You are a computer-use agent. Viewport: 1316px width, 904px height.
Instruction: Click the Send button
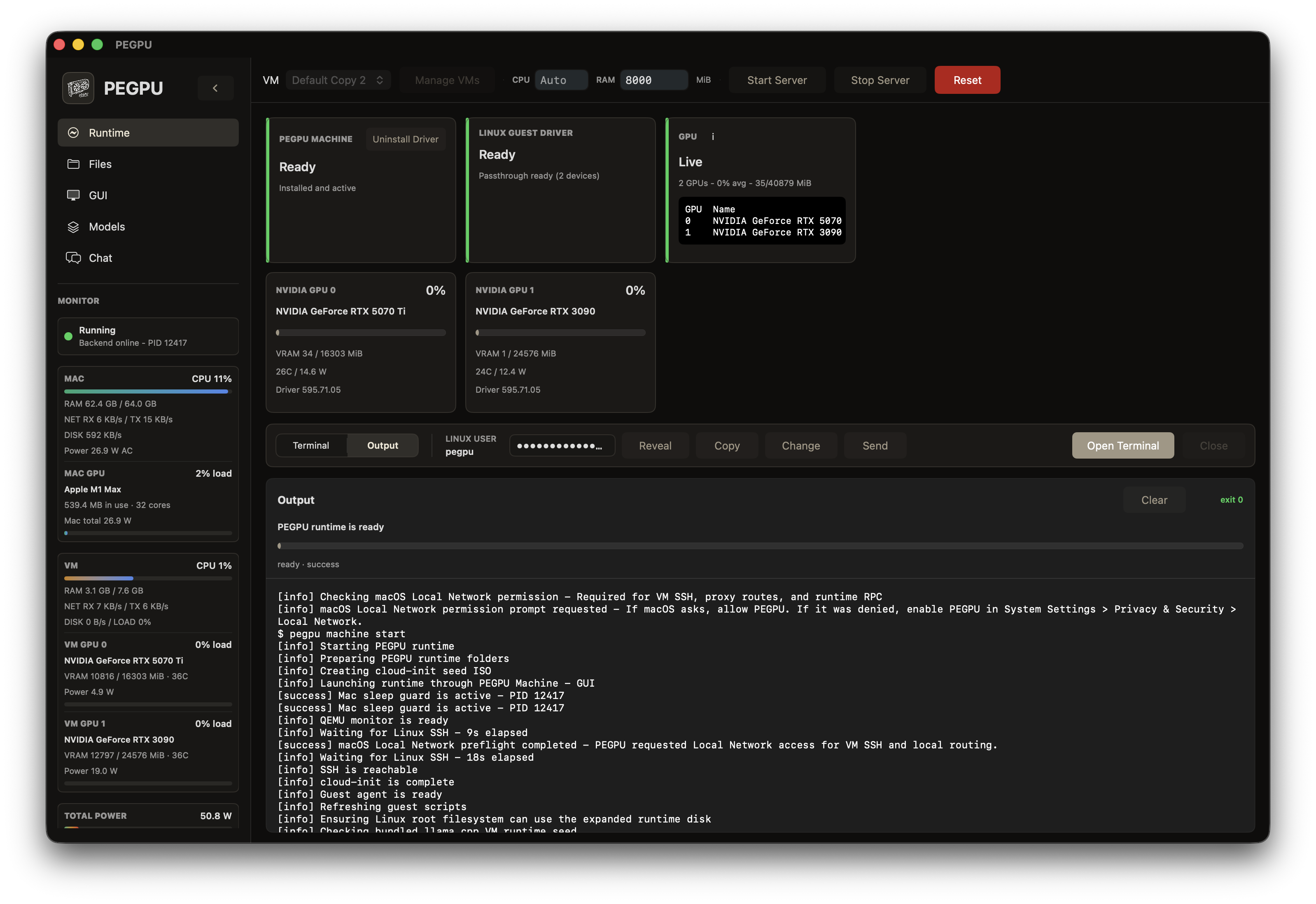[875, 446]
